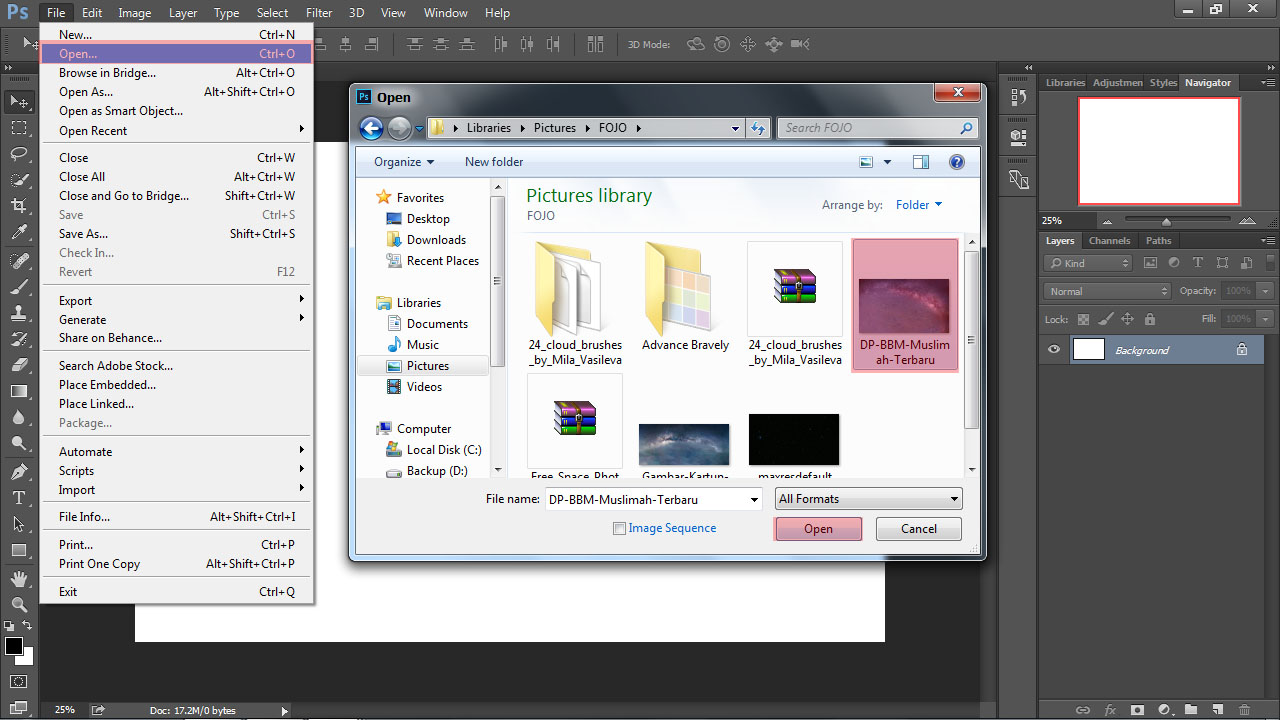Toggle lock all padlock icon
This screenshot has width=1280, height=720.
pos(1149,319)
